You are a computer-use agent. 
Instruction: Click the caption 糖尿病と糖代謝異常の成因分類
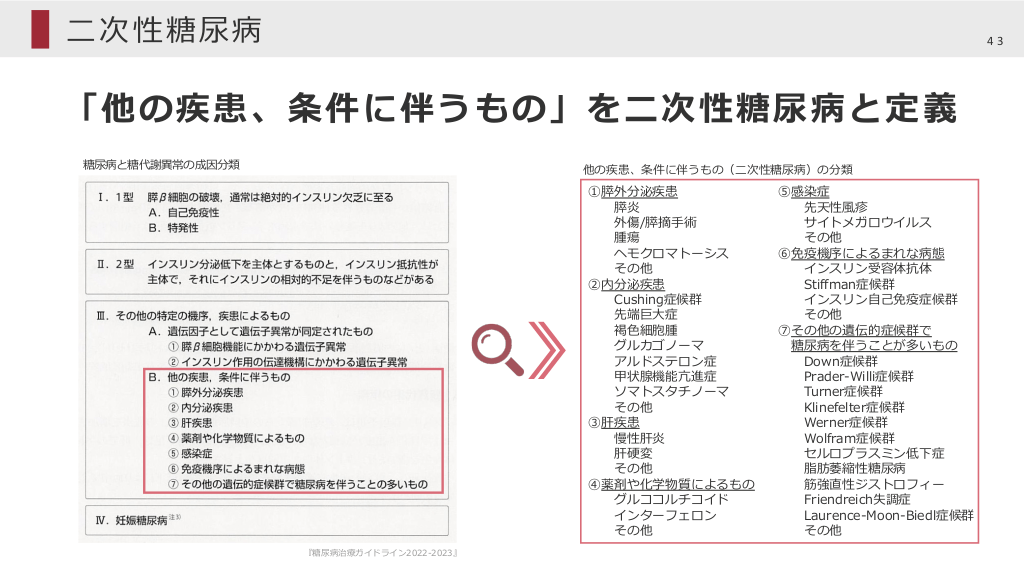point(161,163)
